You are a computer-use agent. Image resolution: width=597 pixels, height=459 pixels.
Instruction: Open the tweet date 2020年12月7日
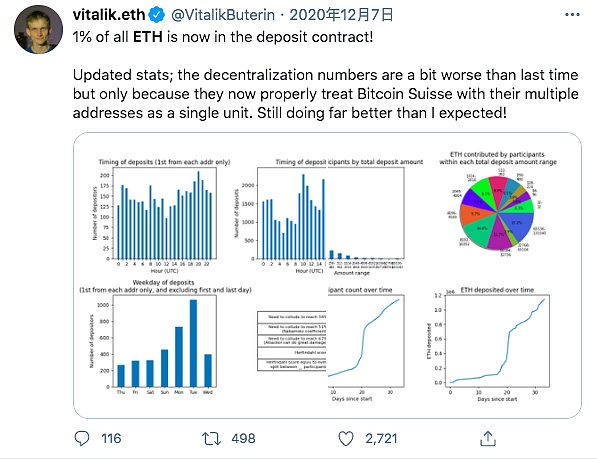point(341,15)
